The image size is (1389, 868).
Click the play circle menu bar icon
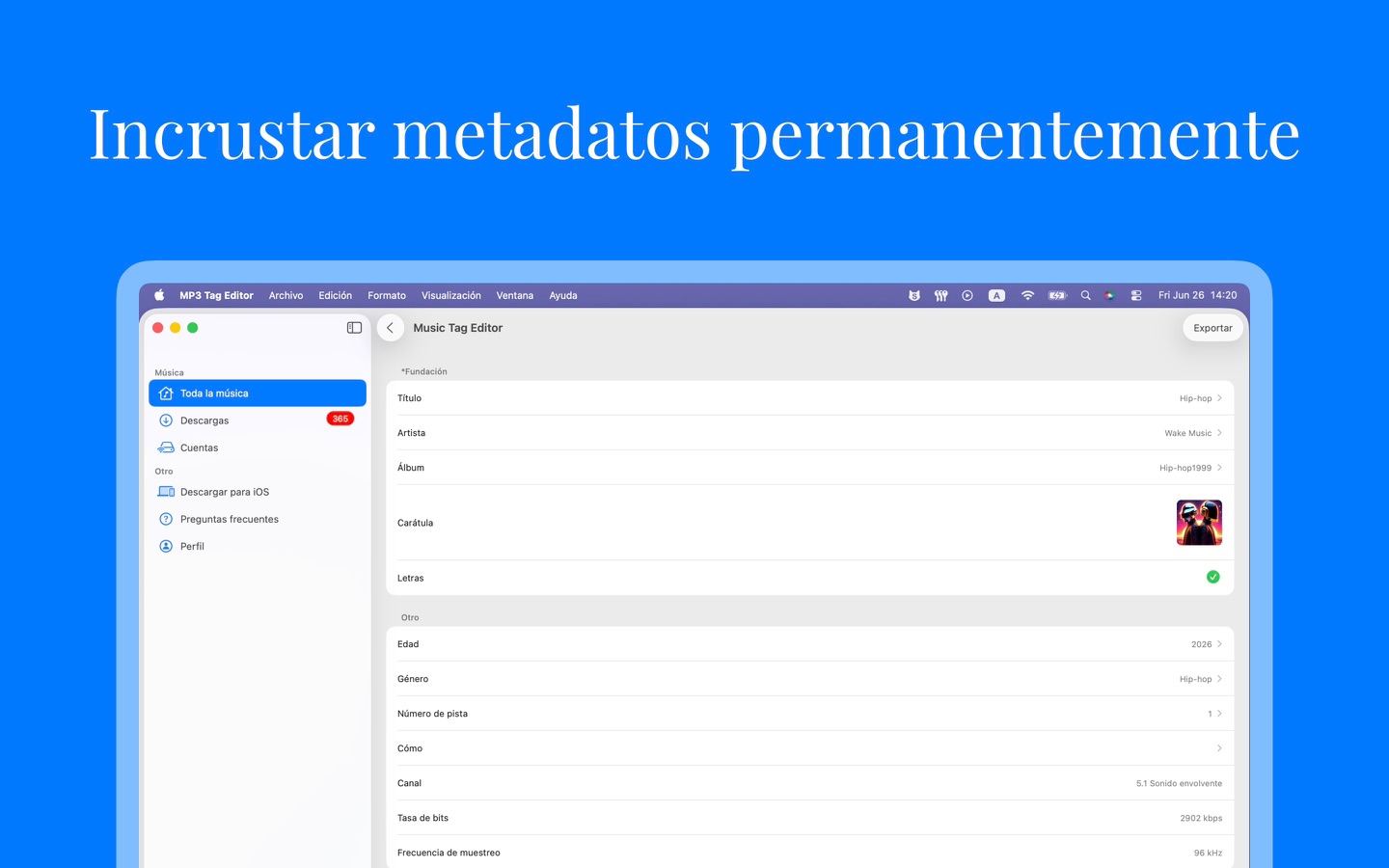[967, 295]
